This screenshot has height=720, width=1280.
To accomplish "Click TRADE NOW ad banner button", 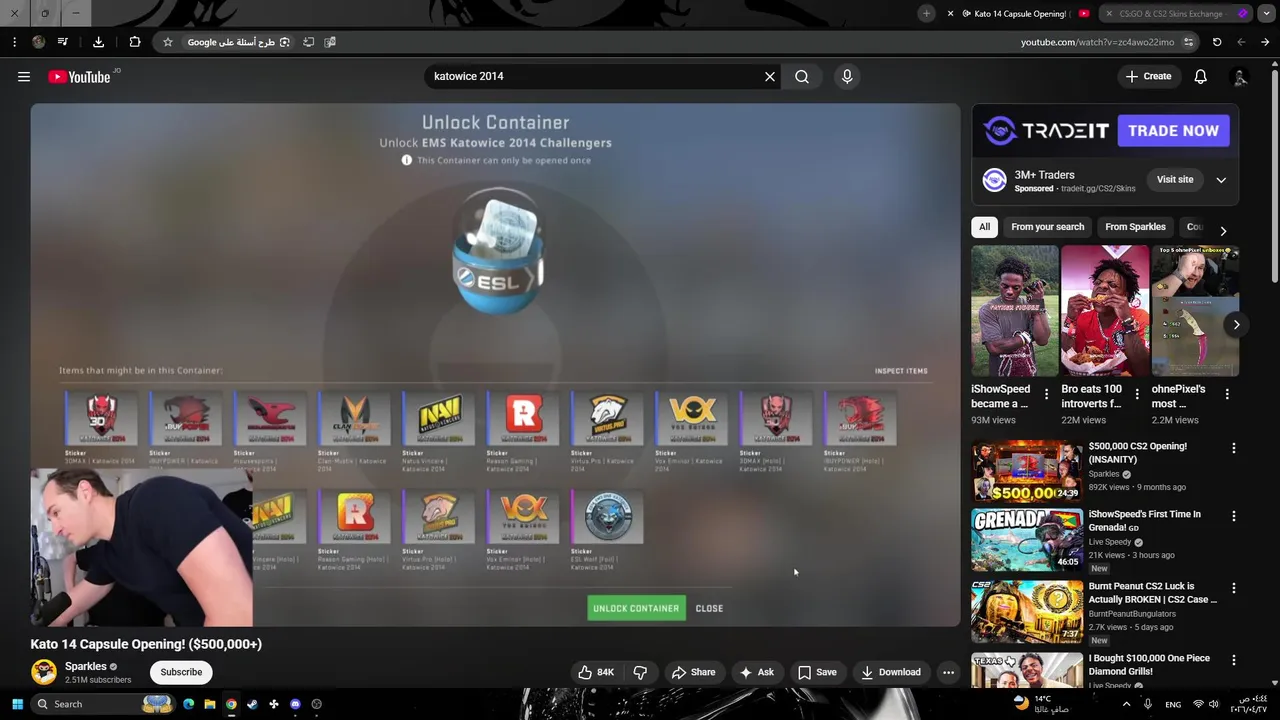I will (x=1173, y=130).
